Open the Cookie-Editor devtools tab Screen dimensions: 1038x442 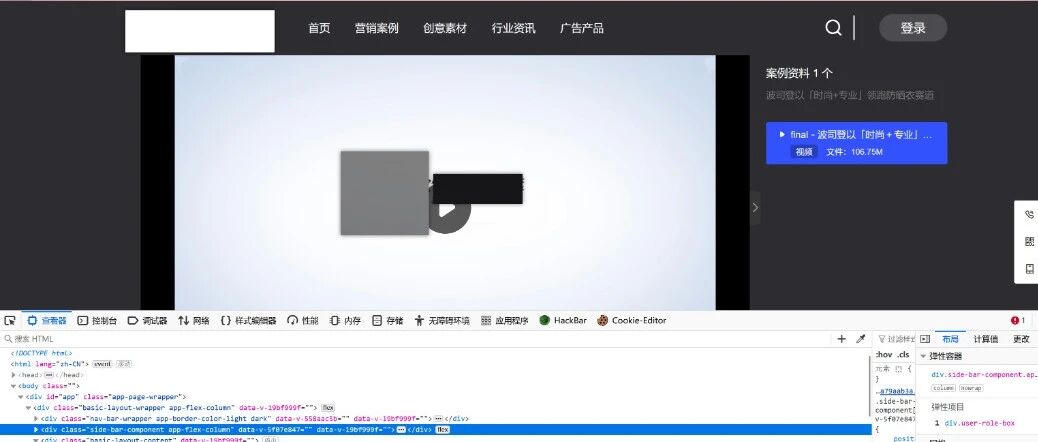[x=632, y=320]
